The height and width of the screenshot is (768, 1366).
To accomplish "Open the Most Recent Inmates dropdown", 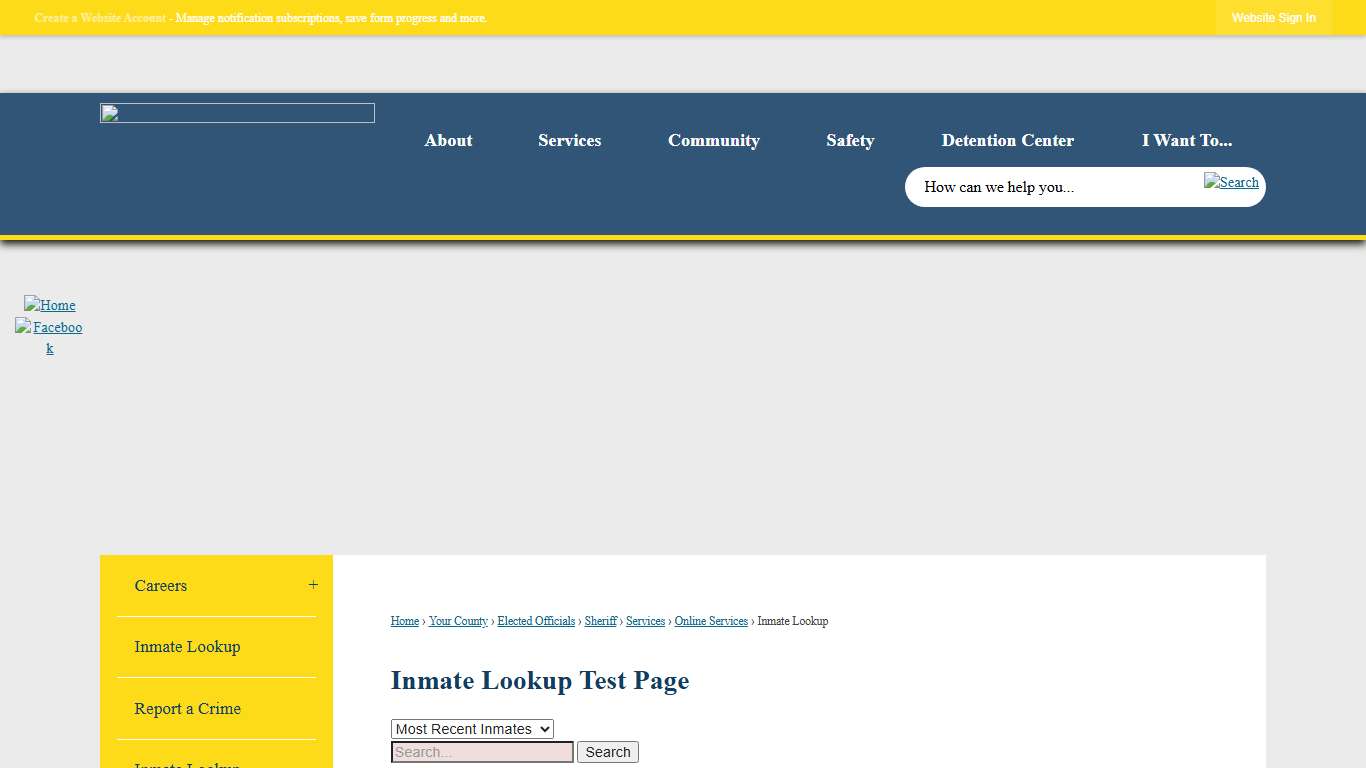I will [472, 728].
